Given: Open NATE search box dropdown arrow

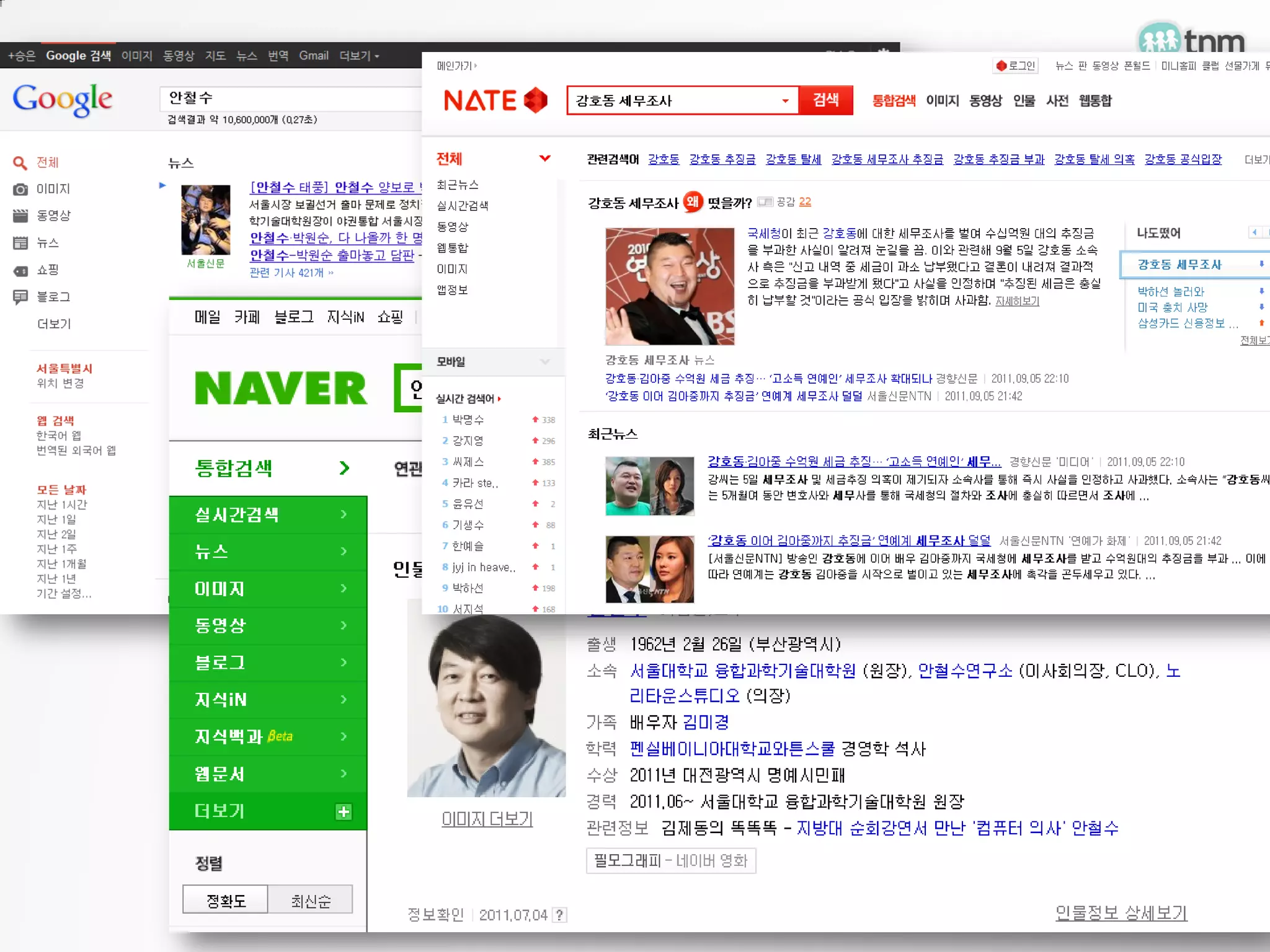Looking at the screenshot, I should [785, 101].
